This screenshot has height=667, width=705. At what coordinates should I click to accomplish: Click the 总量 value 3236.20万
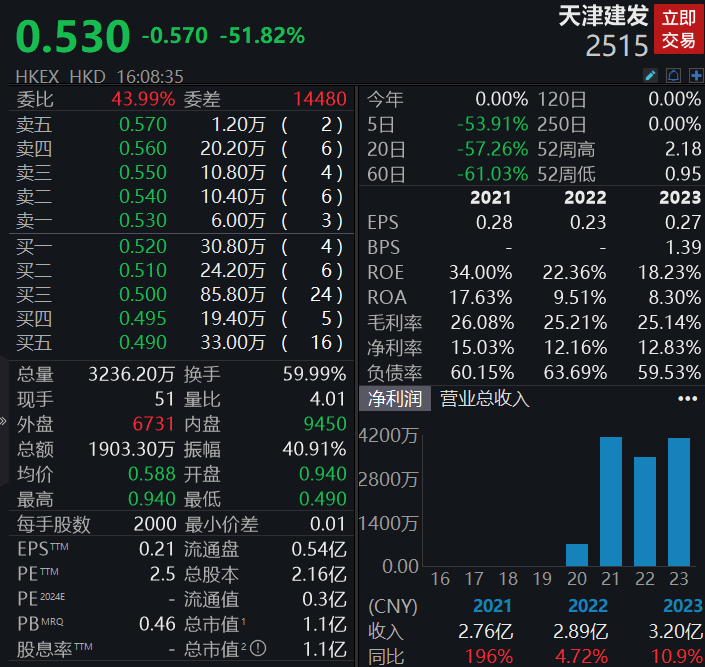(x=132, y=374)
